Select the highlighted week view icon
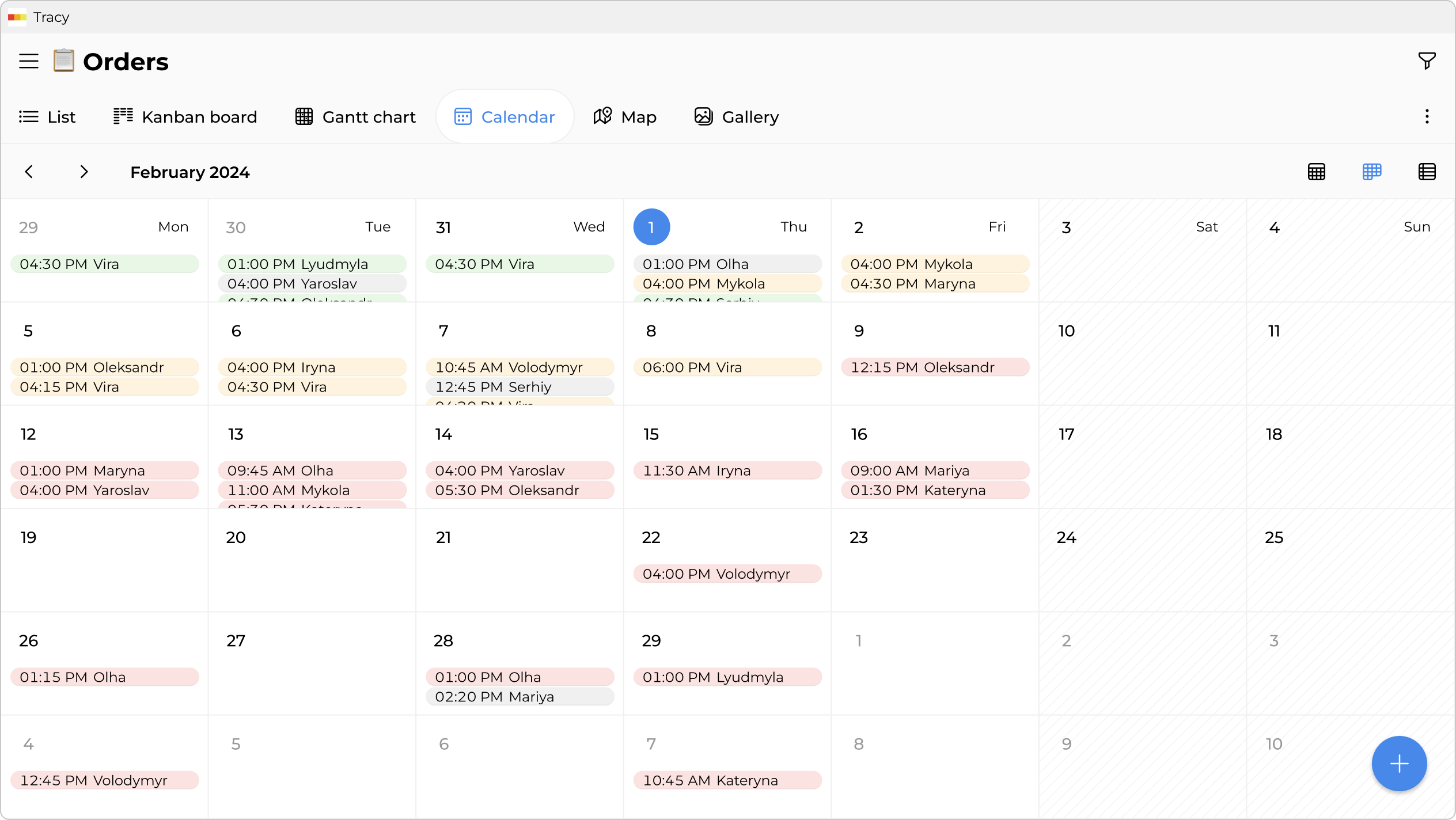 coord(1372,172)
